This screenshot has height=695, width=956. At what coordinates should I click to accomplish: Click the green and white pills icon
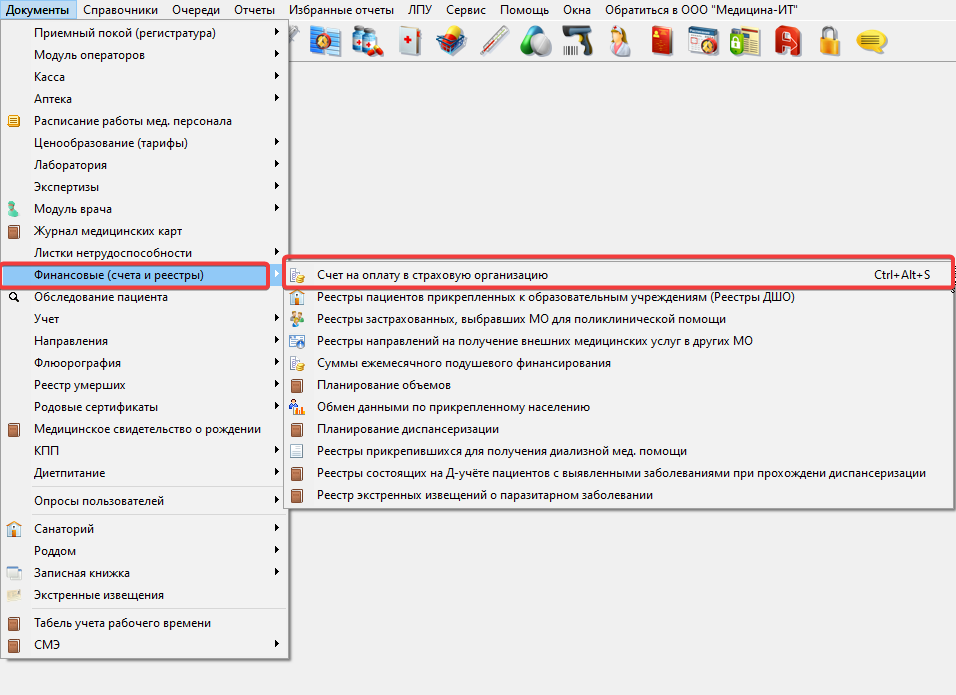pos(536,42)
